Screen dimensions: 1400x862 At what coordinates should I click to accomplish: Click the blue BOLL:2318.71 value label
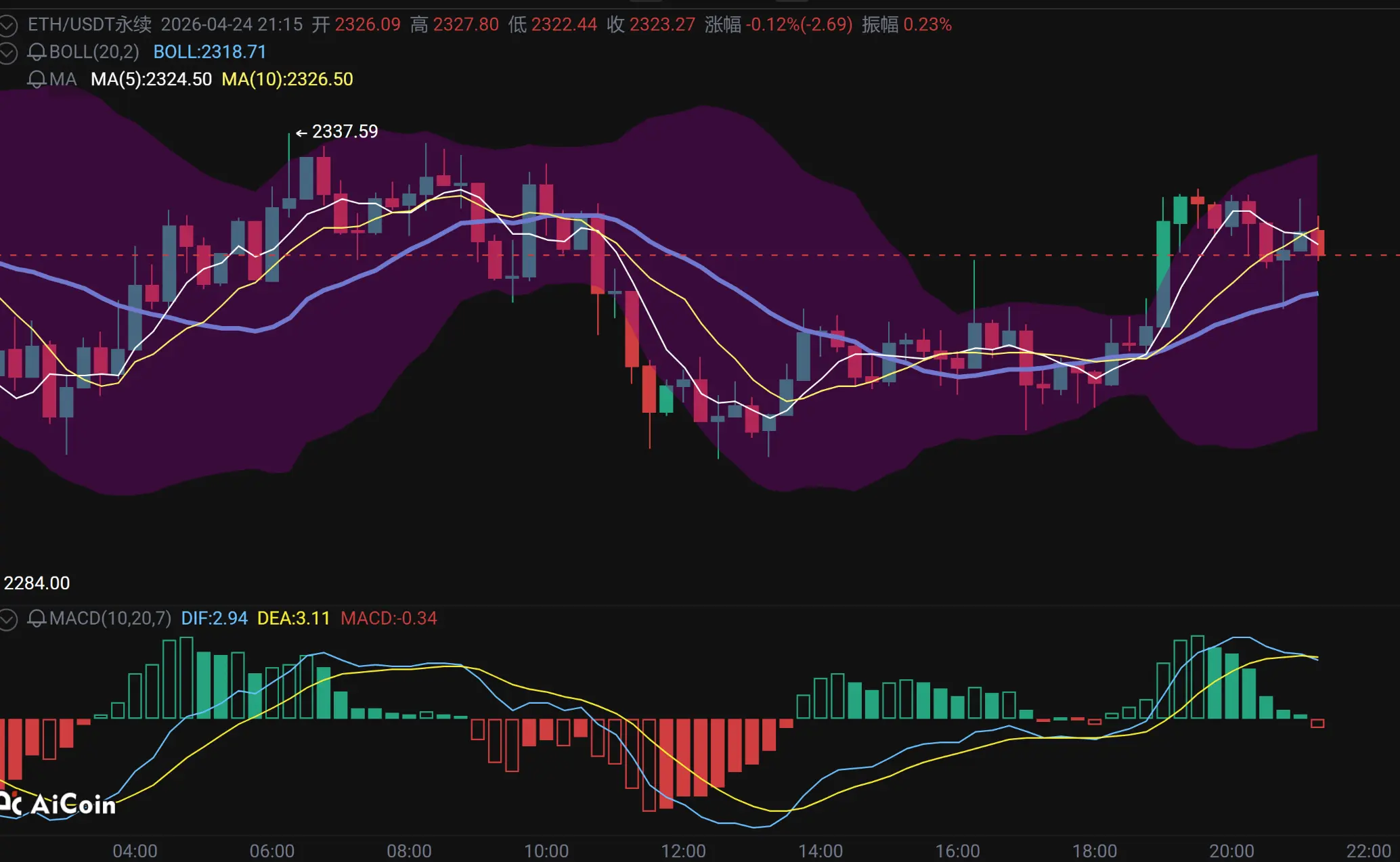[x=210, y=52]
